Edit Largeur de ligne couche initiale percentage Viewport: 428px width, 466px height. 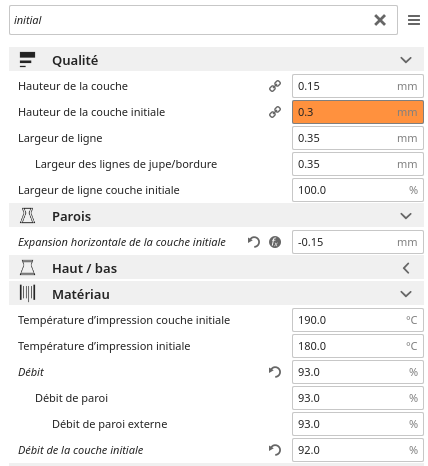click(x=358, y=190)
